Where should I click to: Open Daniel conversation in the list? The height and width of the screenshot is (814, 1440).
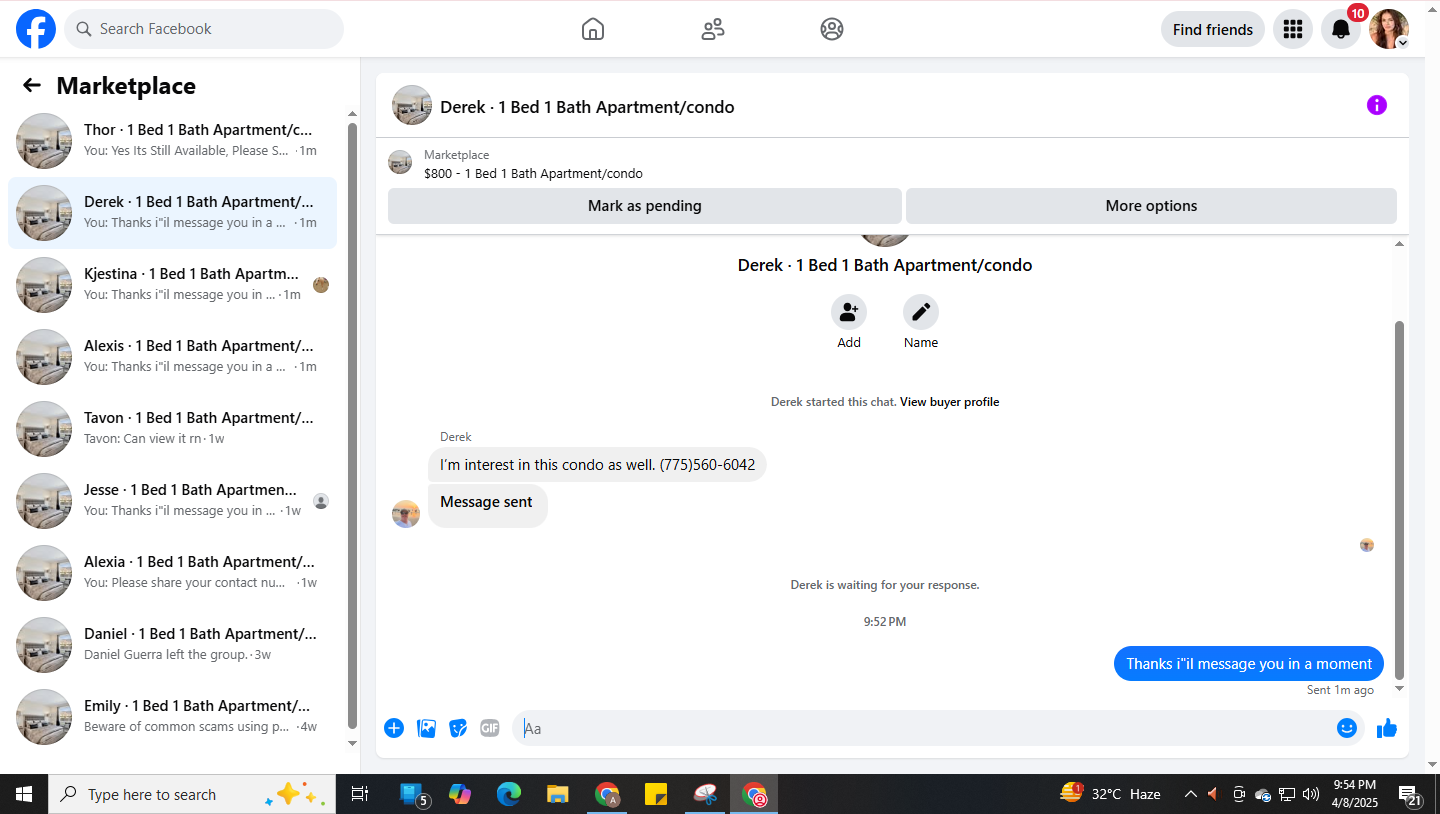[x=172, y=645]
